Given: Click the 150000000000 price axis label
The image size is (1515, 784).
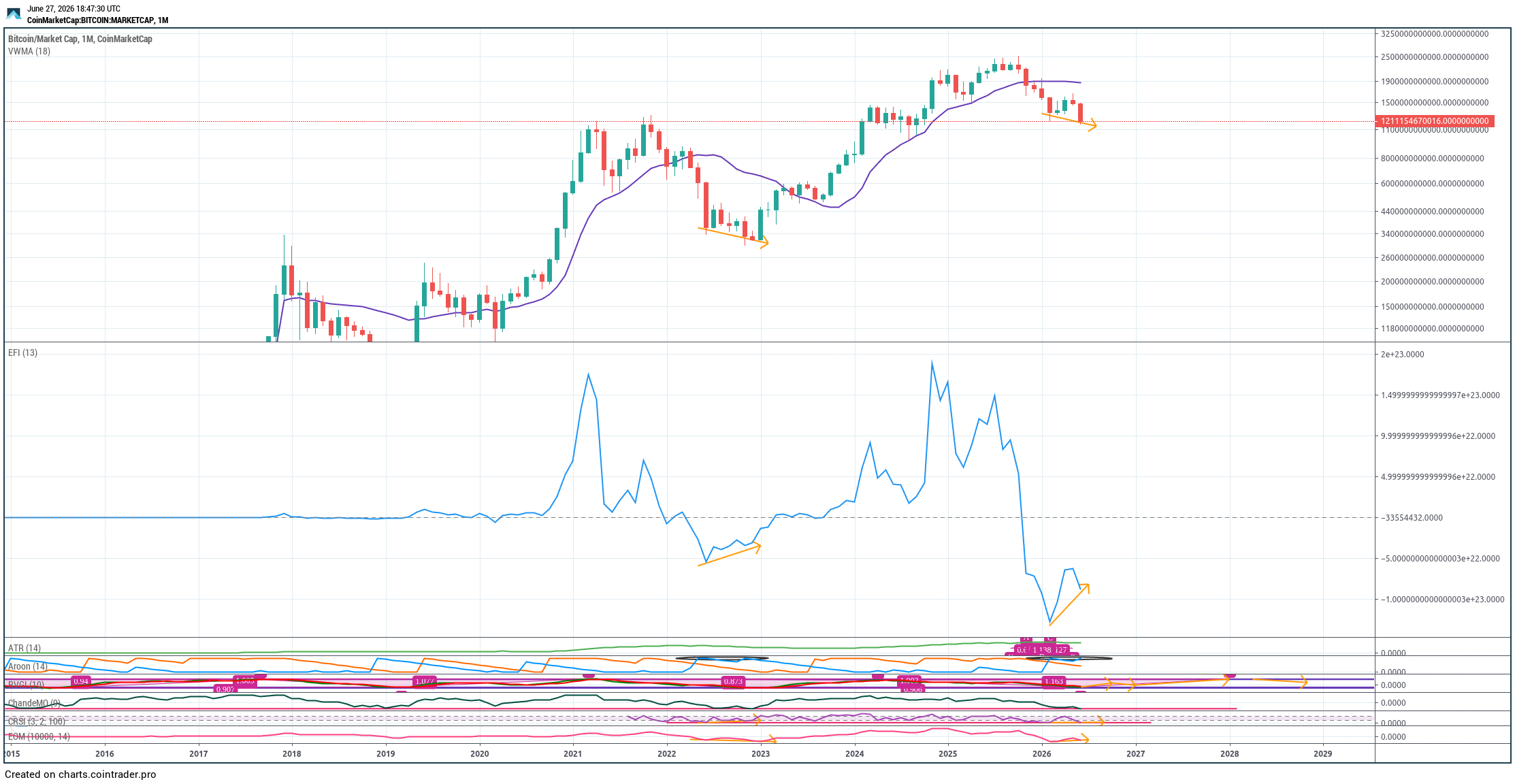Looking at the screenshot, I should 1432,306.
